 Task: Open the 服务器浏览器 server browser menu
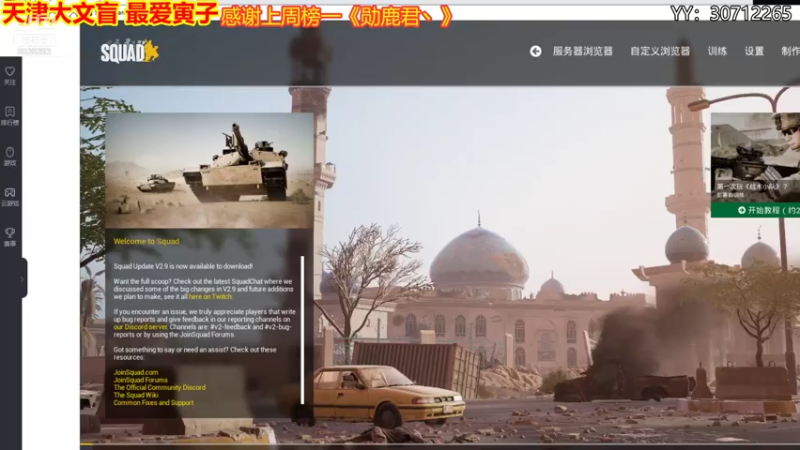pyautogui.click(x=583, y=51)
